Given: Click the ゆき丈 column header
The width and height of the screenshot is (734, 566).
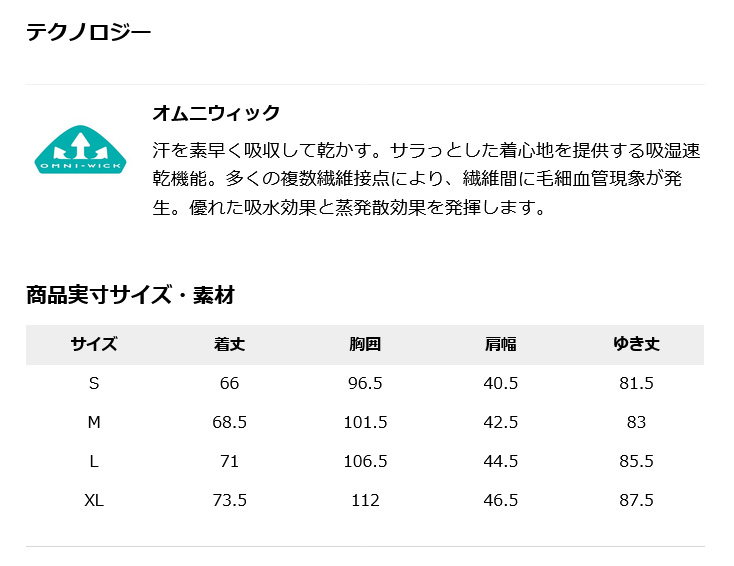Looking at the screenshot, I should pyautogui.click(x=636, y=345).
